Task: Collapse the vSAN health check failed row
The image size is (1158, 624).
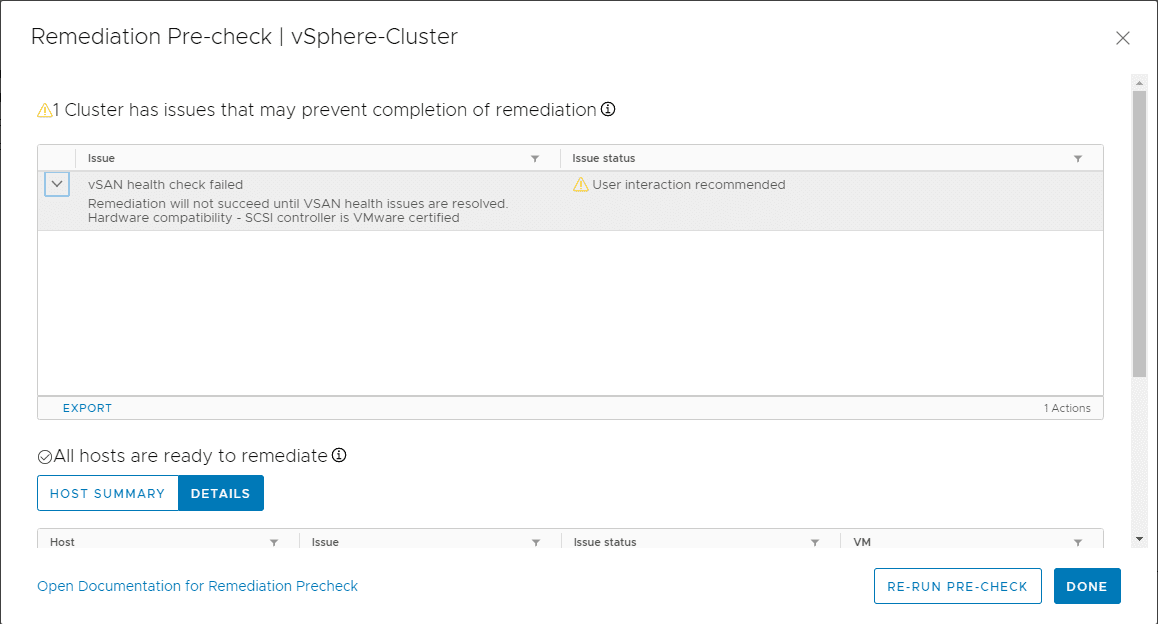Action: tap(57, 185)
